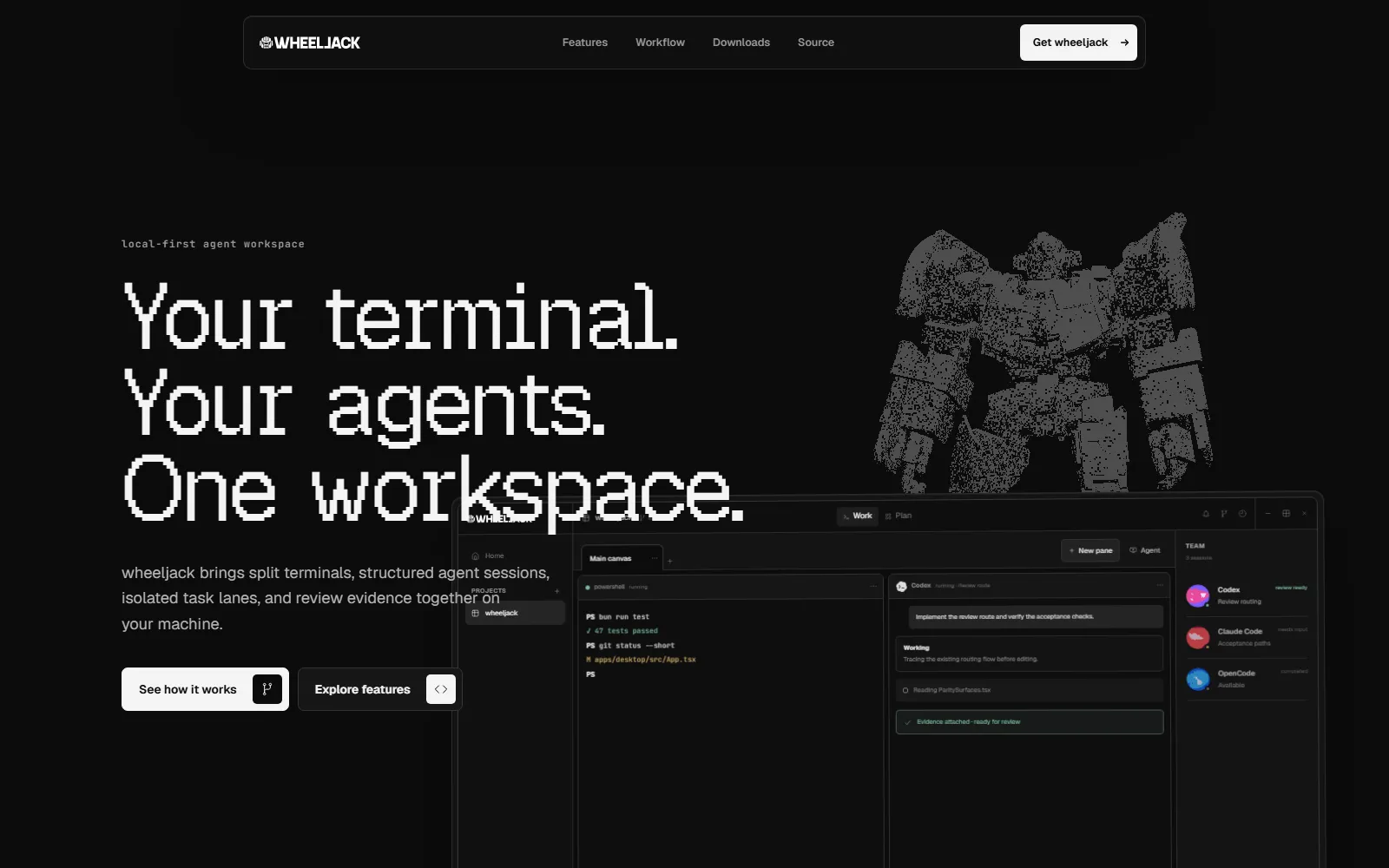Click the history clock icon in app titlebar
1389x868 pixels.
[1242, 514]
